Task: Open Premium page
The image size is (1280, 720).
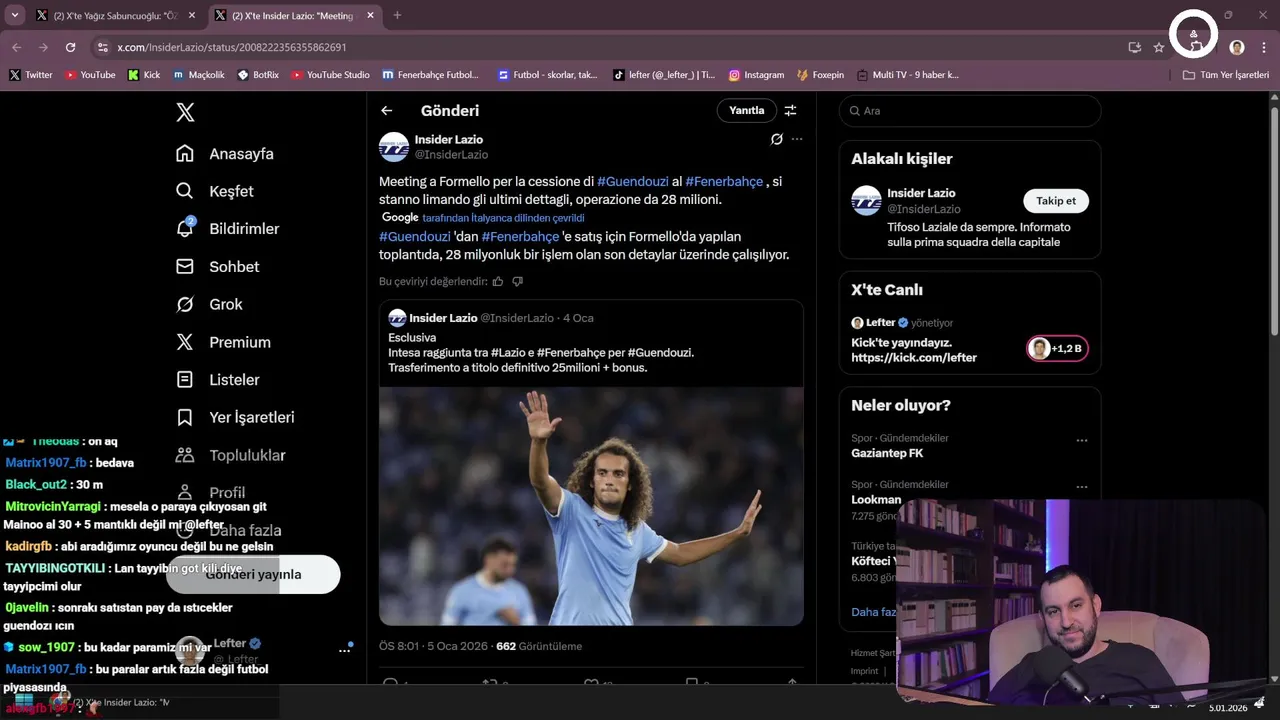Action: [x=223, y=342]
